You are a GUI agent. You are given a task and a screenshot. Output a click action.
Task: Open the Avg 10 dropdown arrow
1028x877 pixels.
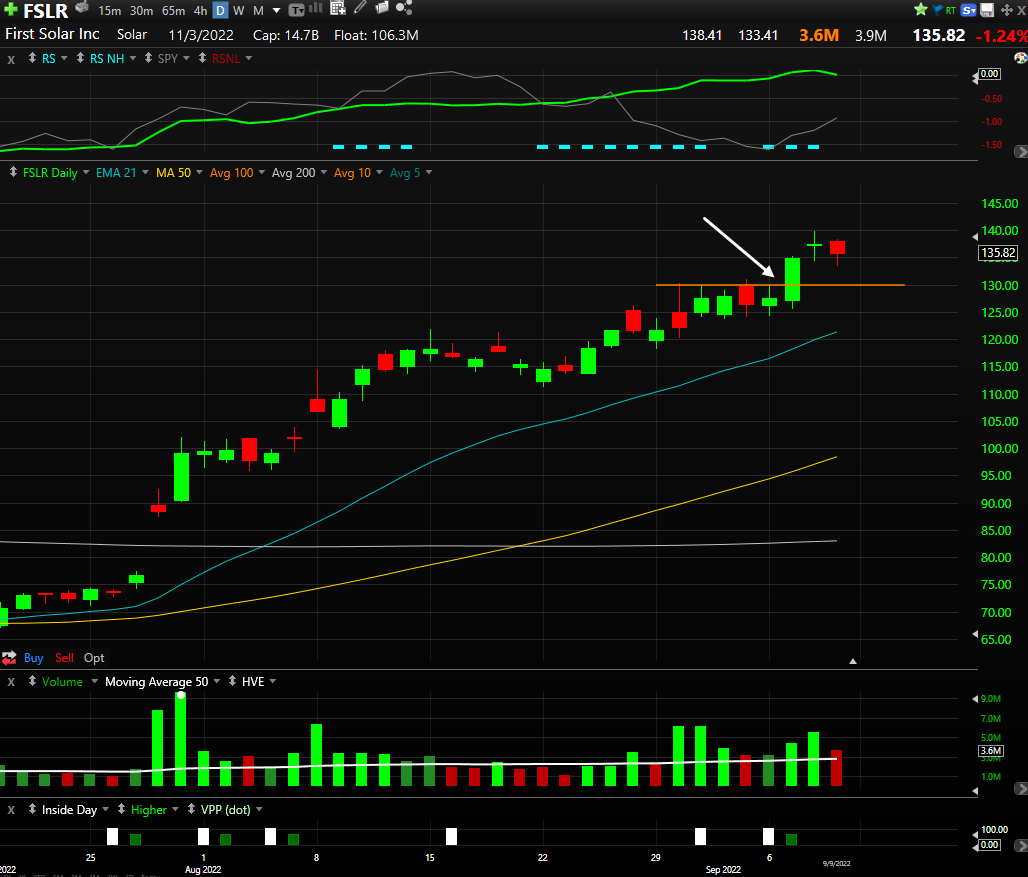tap(380, 172)
